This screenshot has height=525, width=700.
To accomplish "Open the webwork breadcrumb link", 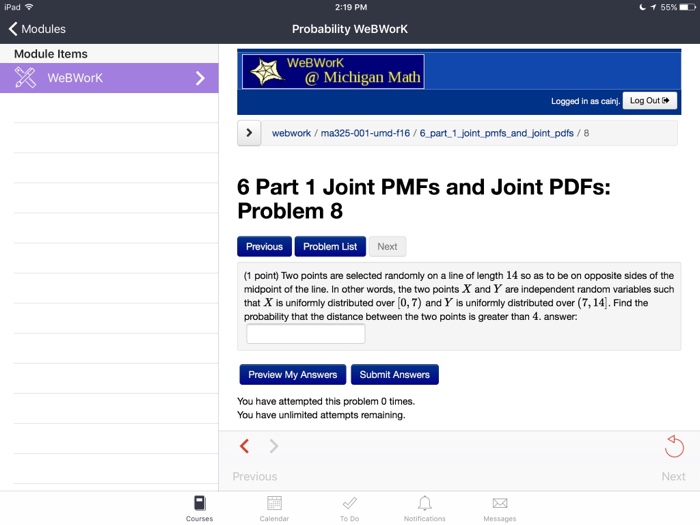I will point(291,133).
